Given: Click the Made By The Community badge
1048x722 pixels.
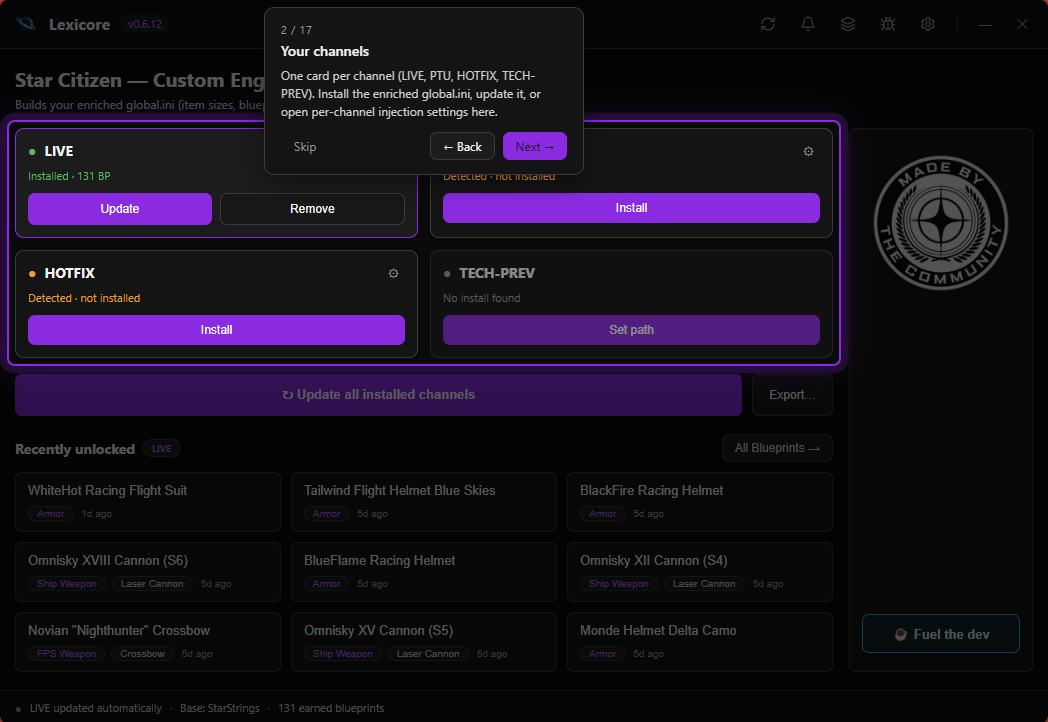Looking at the screenshot, I should 941,223.
